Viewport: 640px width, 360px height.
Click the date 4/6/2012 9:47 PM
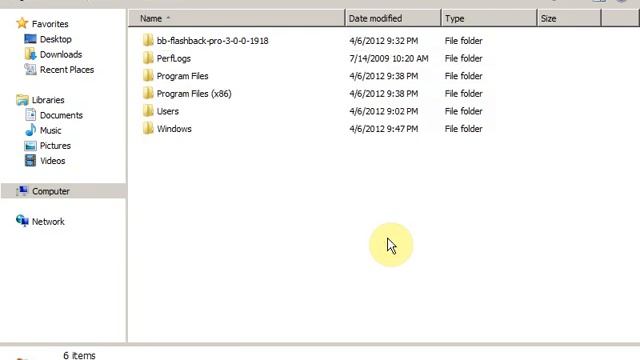383,129
